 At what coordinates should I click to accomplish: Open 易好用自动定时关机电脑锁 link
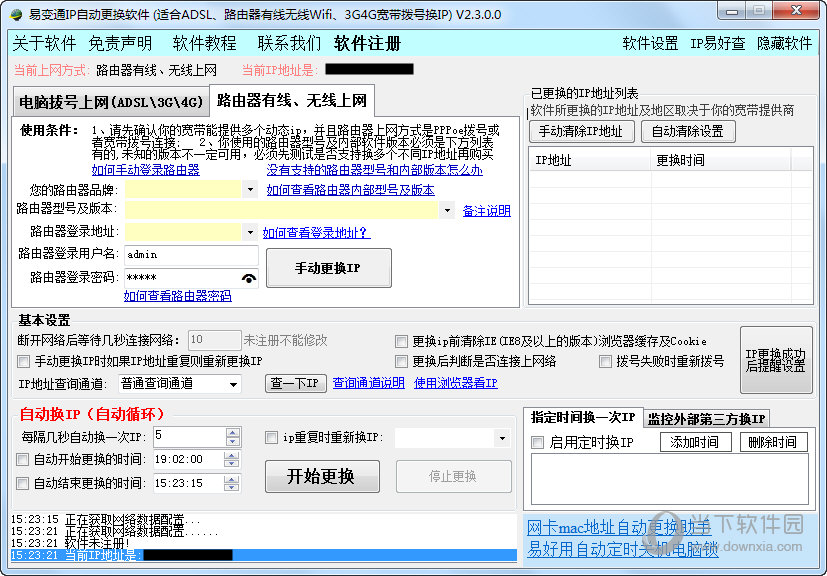coord(622,549)
